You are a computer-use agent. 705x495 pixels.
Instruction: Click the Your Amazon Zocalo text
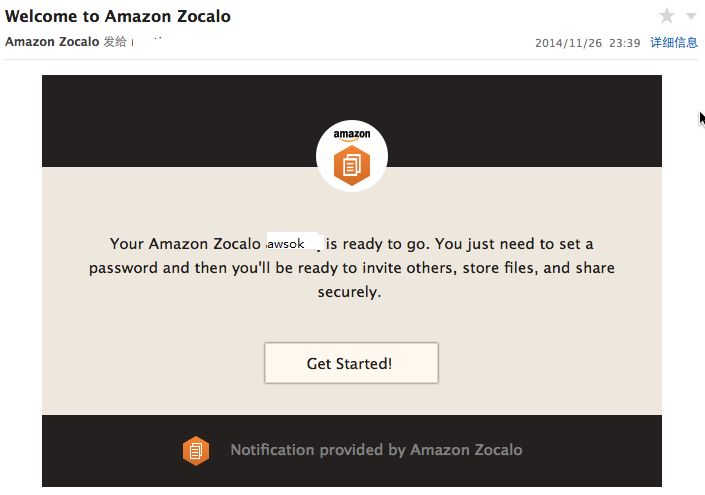tap(185, 244)
